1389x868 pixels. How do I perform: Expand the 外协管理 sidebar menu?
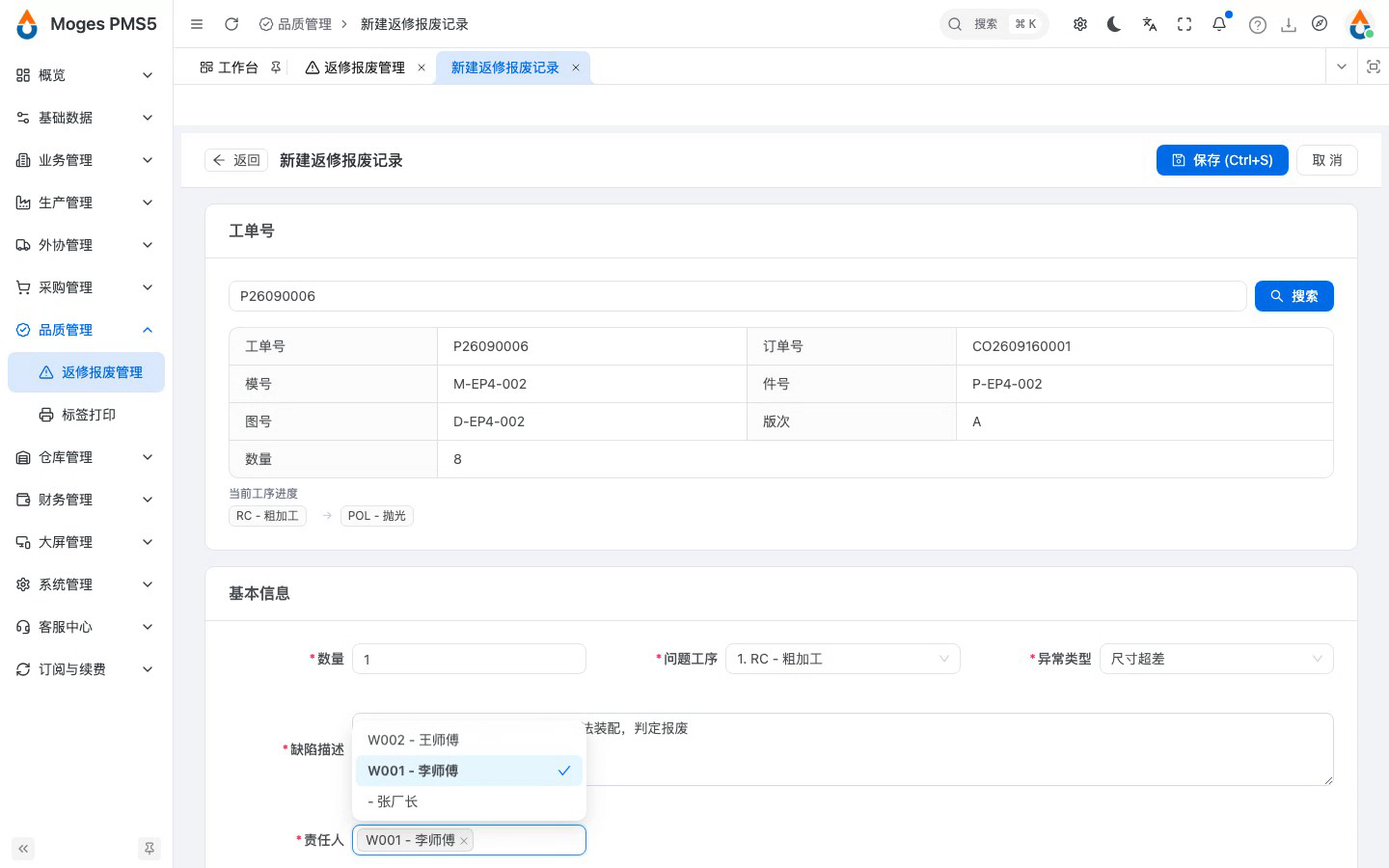click(x=86, y=245)
